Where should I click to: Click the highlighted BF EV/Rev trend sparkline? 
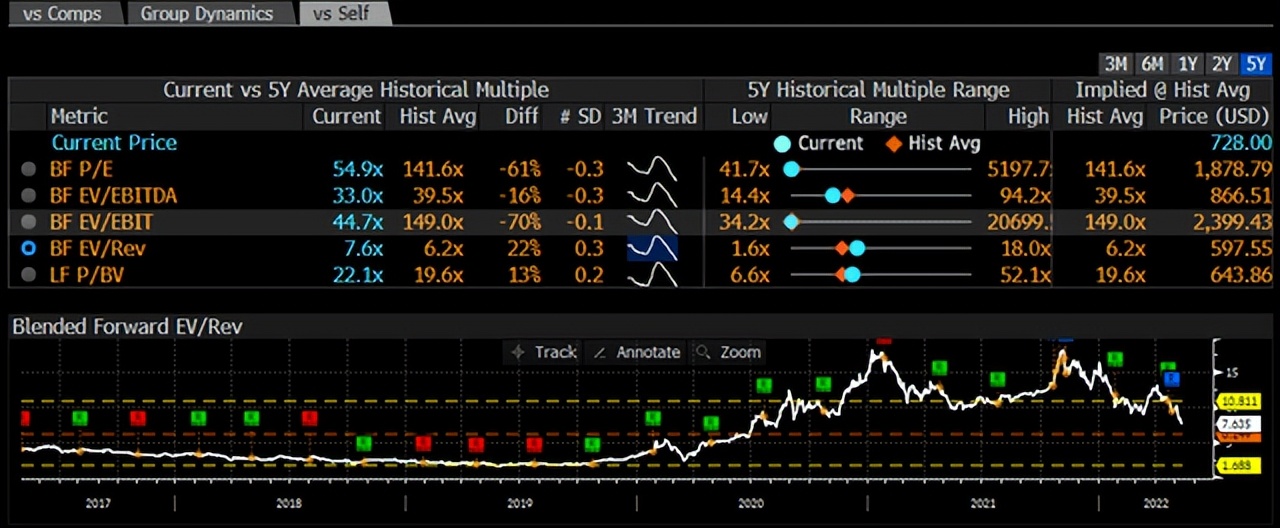[652, 247]
